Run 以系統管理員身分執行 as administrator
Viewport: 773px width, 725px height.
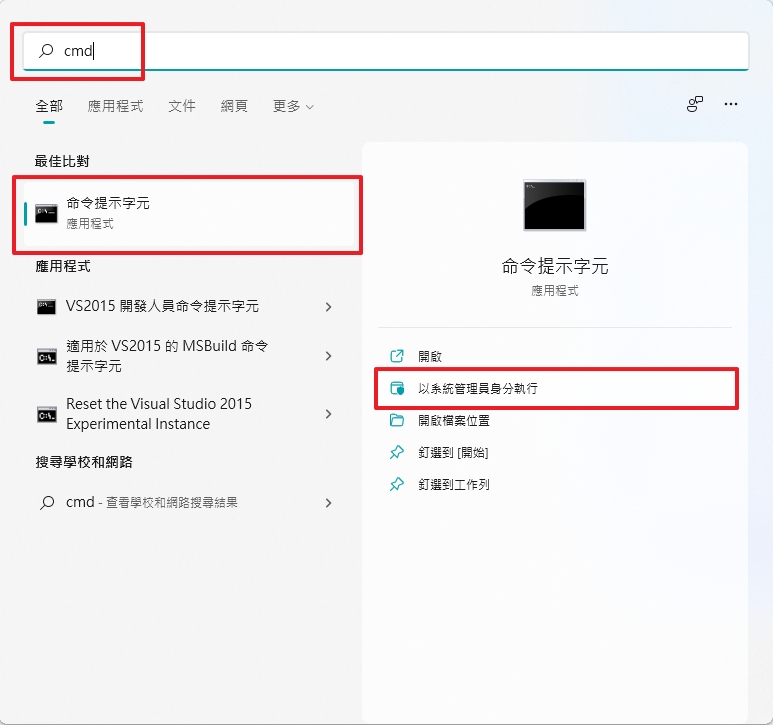point(478,388)
